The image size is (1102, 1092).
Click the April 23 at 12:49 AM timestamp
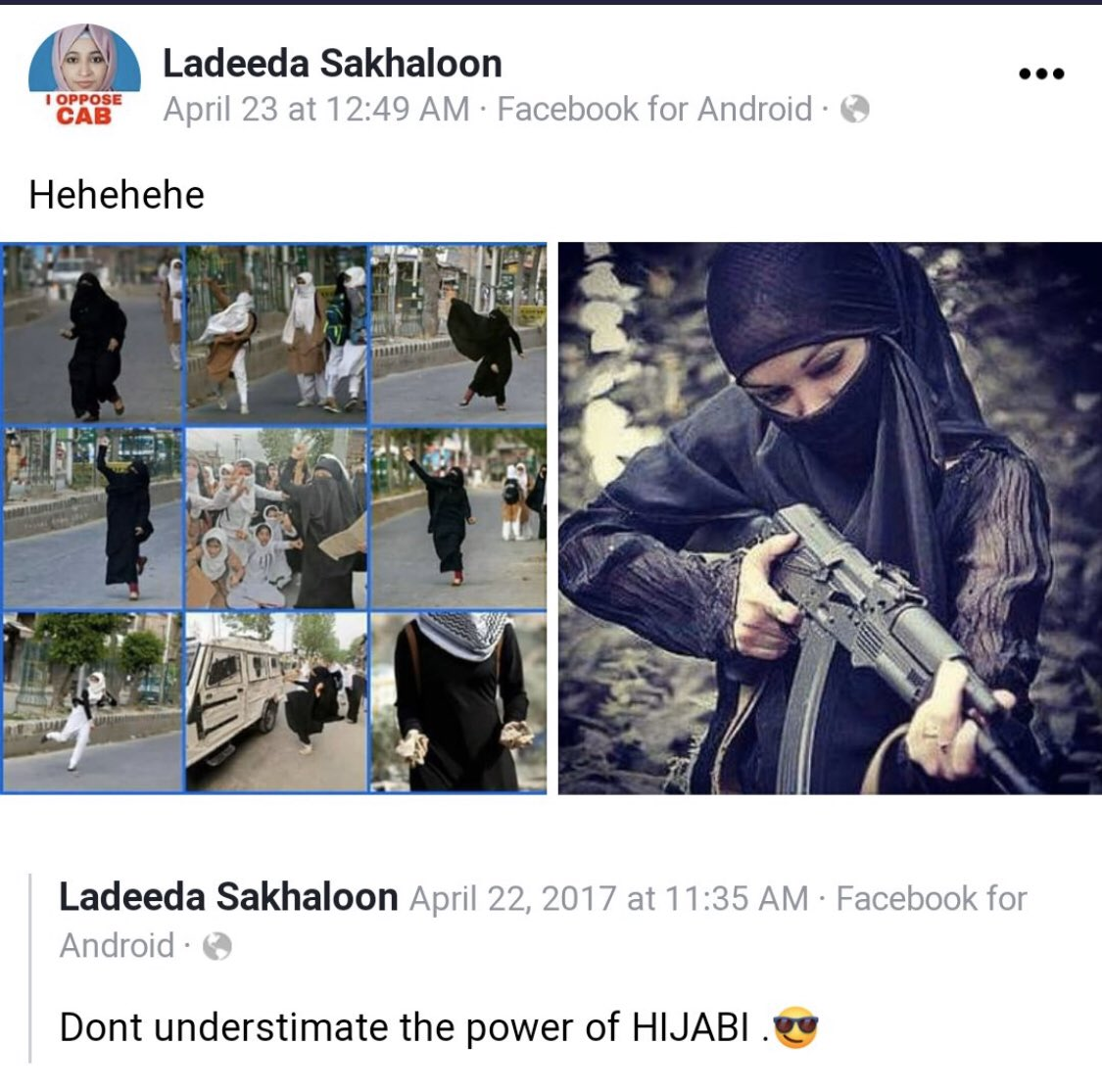tap(316, 109)
